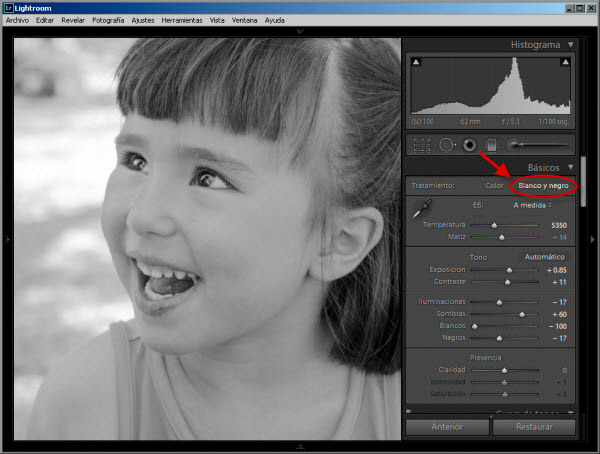600x454 pixels.
Task: Choose Color treatment
Action: click(x=494, y=185)
